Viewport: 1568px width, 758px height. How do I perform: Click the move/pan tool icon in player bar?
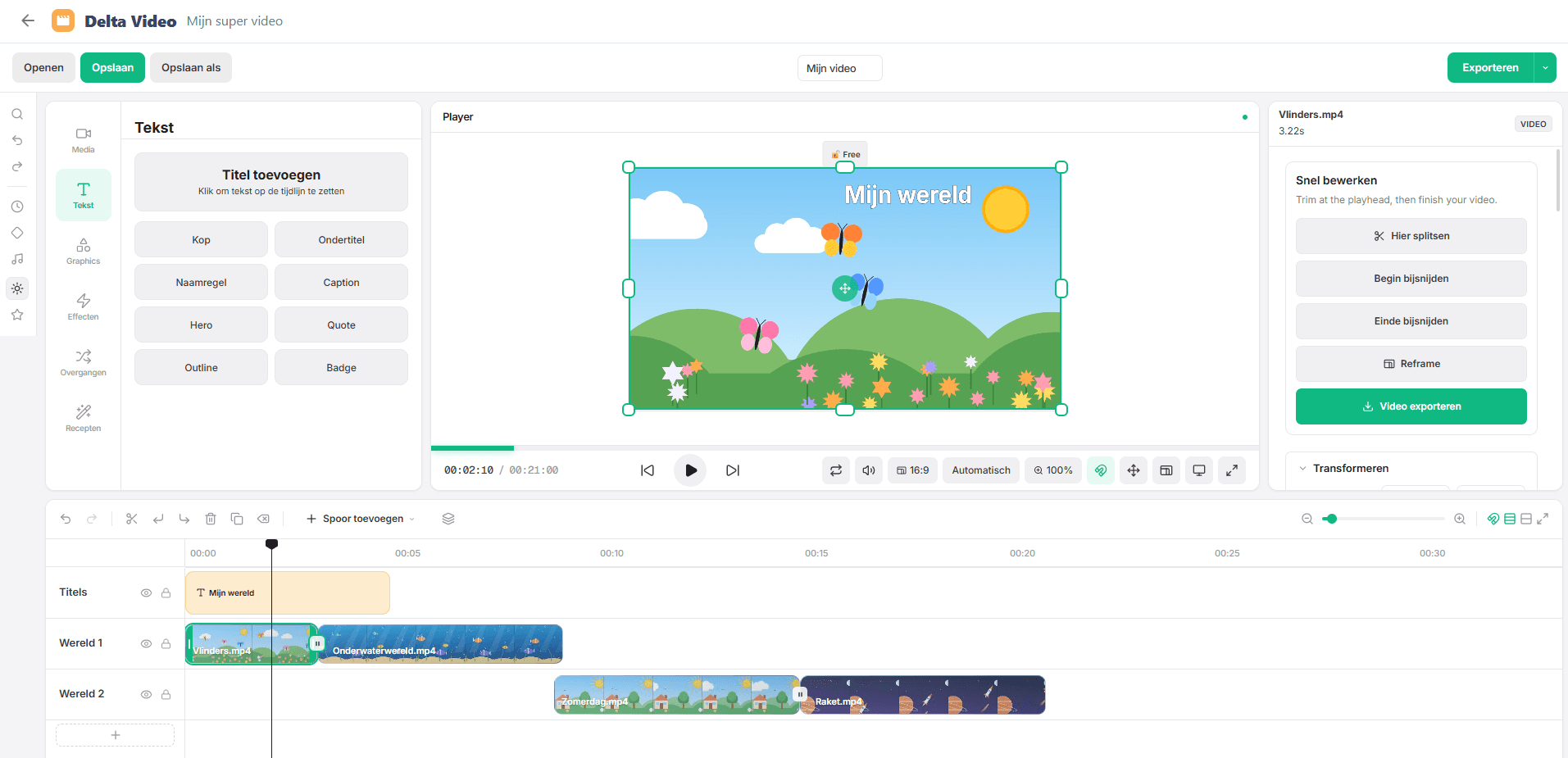(1134, 470)
